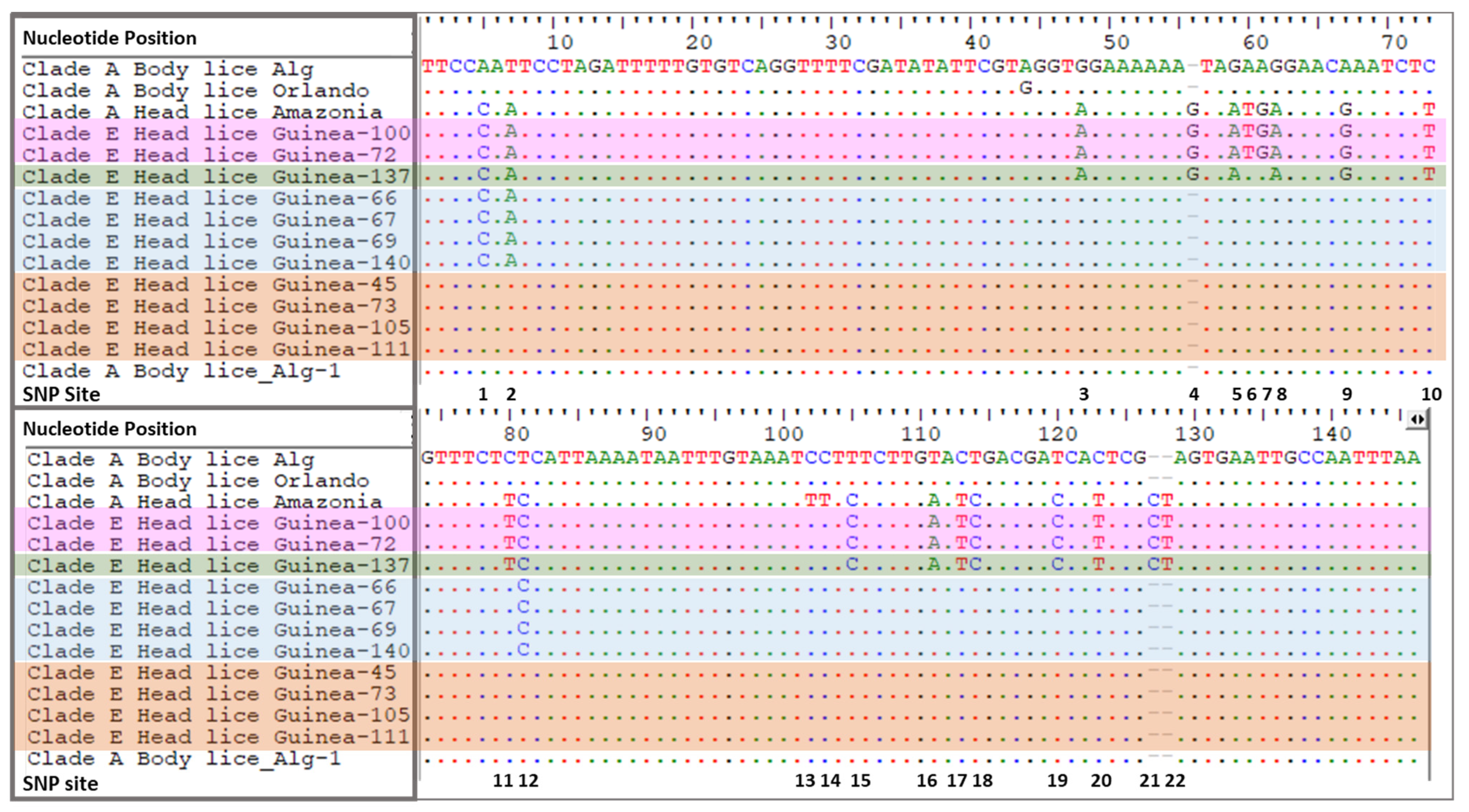The image size is (1469, 812).
Task: Select Clade E Head lice Guinea-137 in upper panel
Action: coord(215,176)
